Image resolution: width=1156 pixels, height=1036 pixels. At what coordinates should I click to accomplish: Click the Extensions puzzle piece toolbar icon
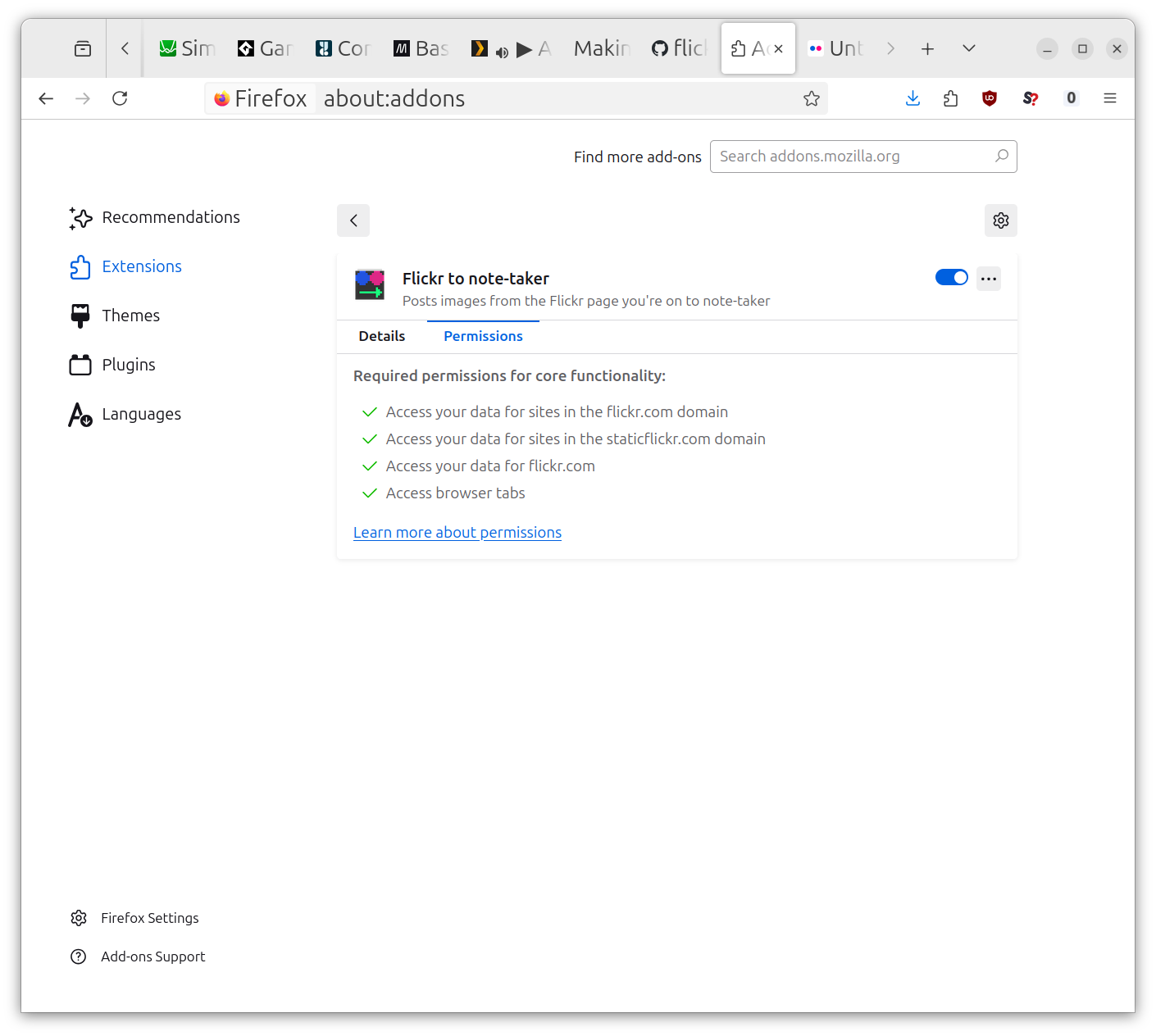coord(950,98)
